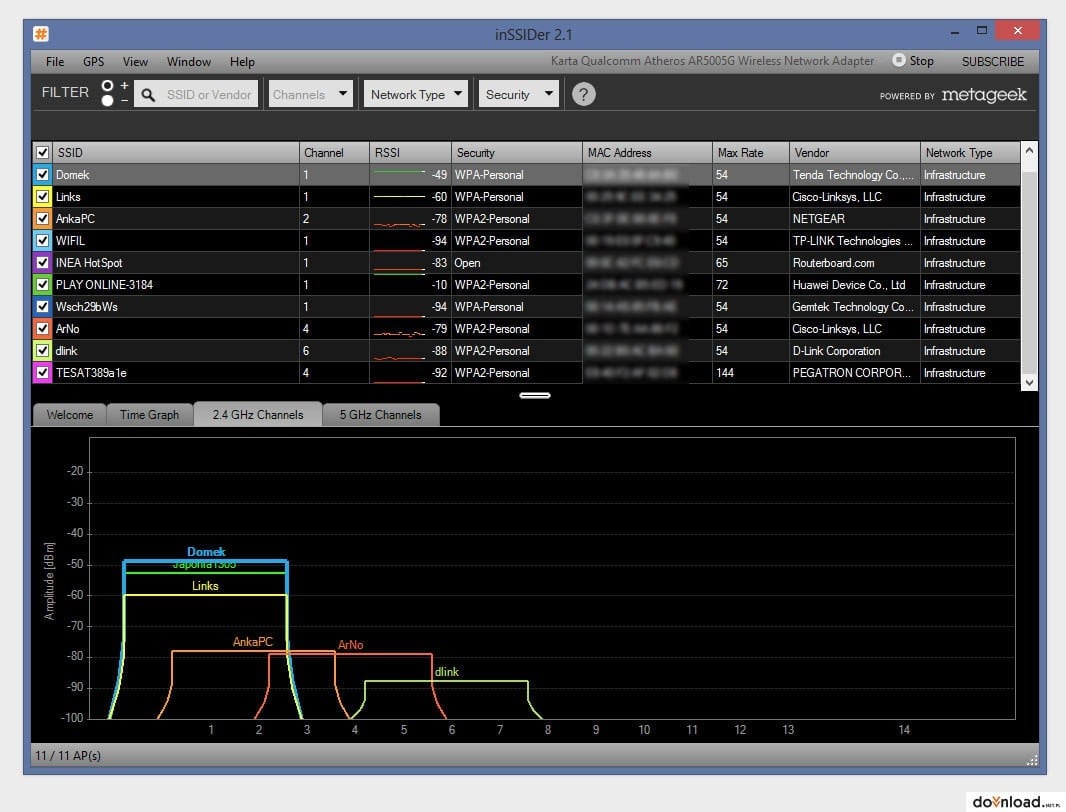This screenshot has height=812, width=1066.
Task: Uncheck the Domek network checkbox
Action: [43, 175]
